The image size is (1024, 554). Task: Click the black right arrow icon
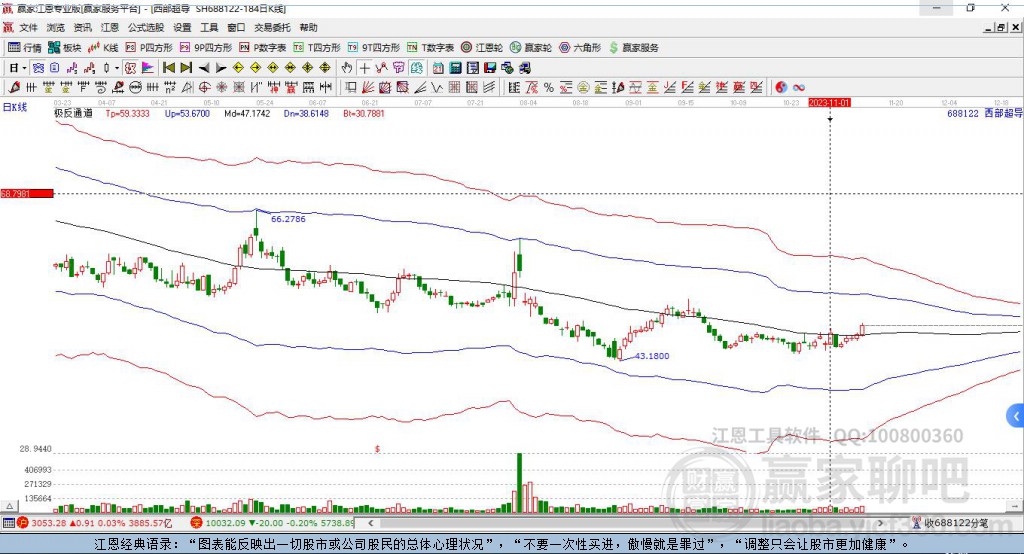click(221, 68)
